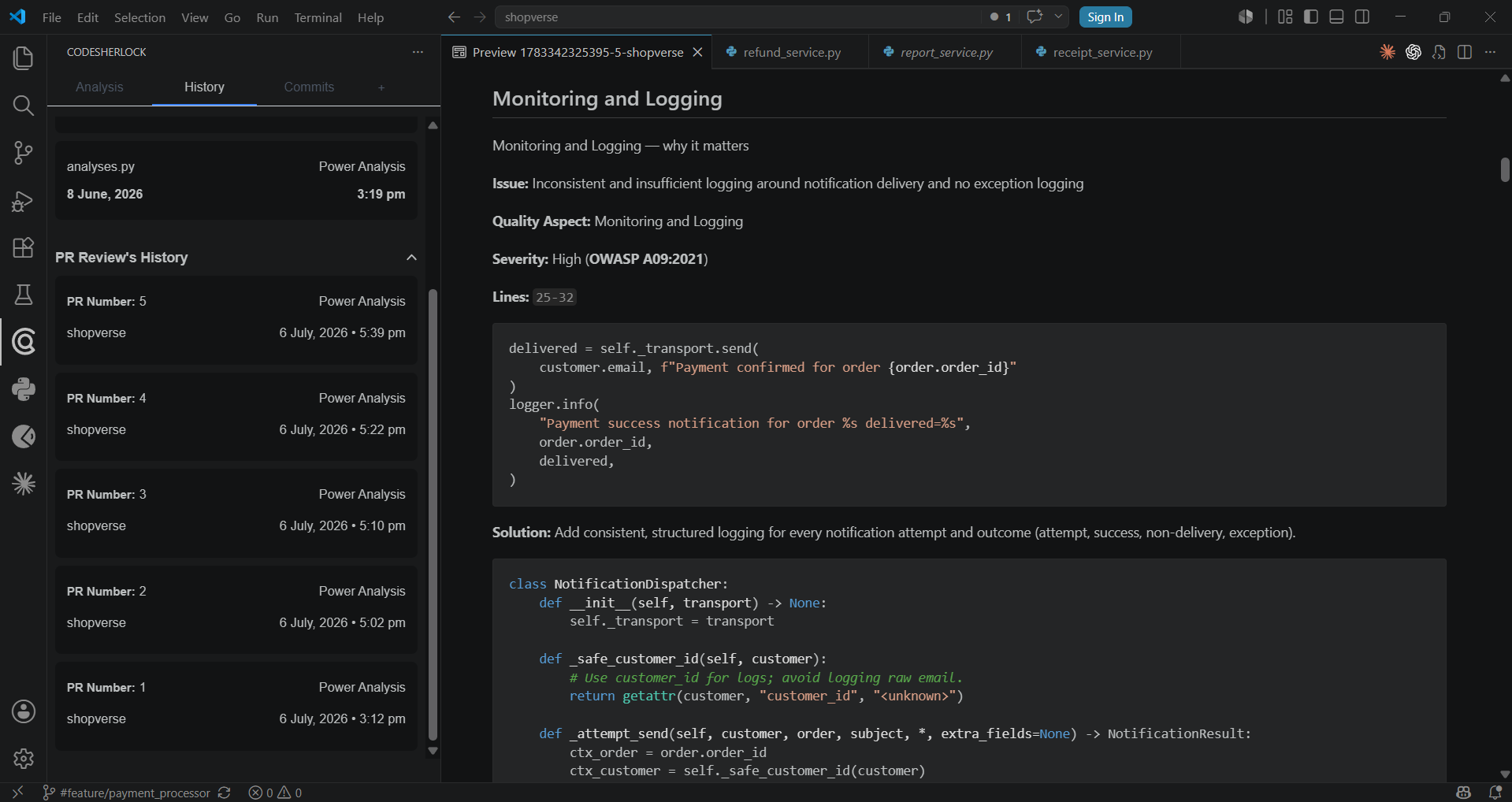The image size is (1512, 802).
Task: Split the editor to the right
Action: click(1465, 52)
